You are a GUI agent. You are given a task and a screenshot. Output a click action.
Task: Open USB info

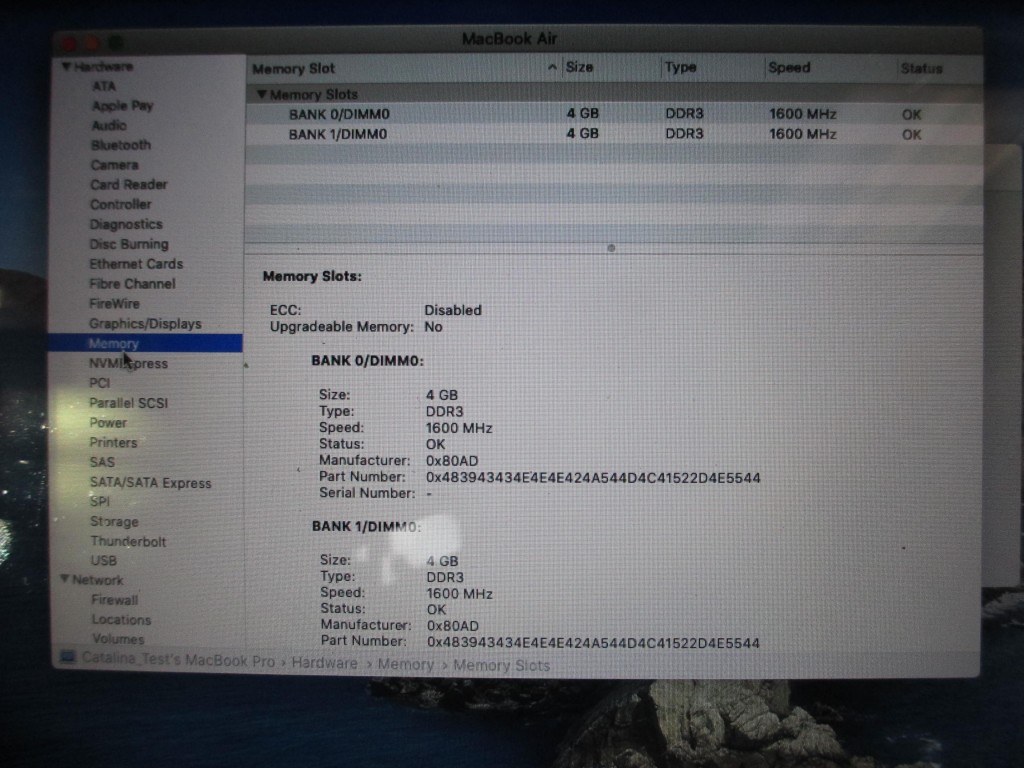pos(103,561)
